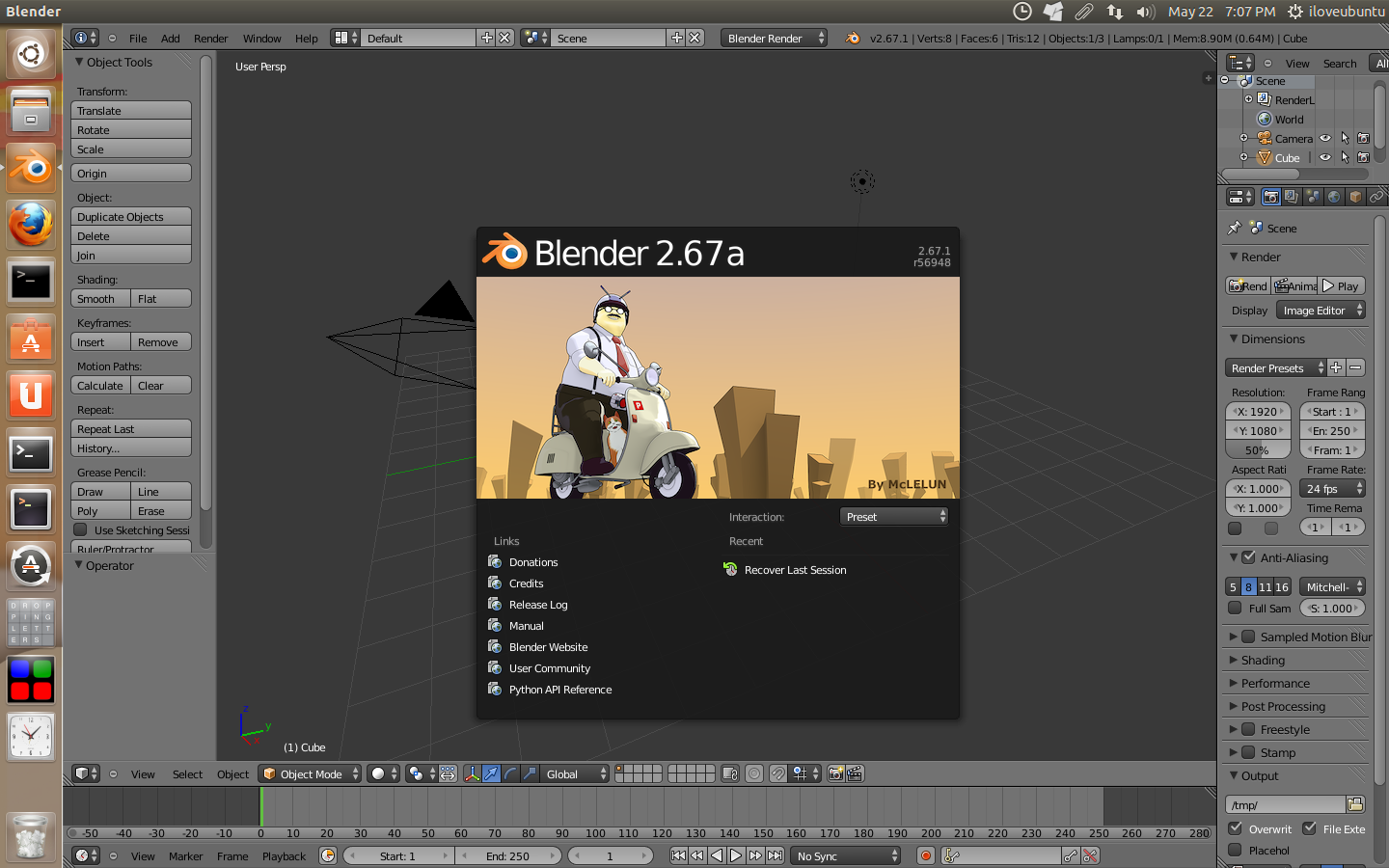Select the translate manipulator arrow icon
Screen dimensions: 1389x868
coord(491,773)
